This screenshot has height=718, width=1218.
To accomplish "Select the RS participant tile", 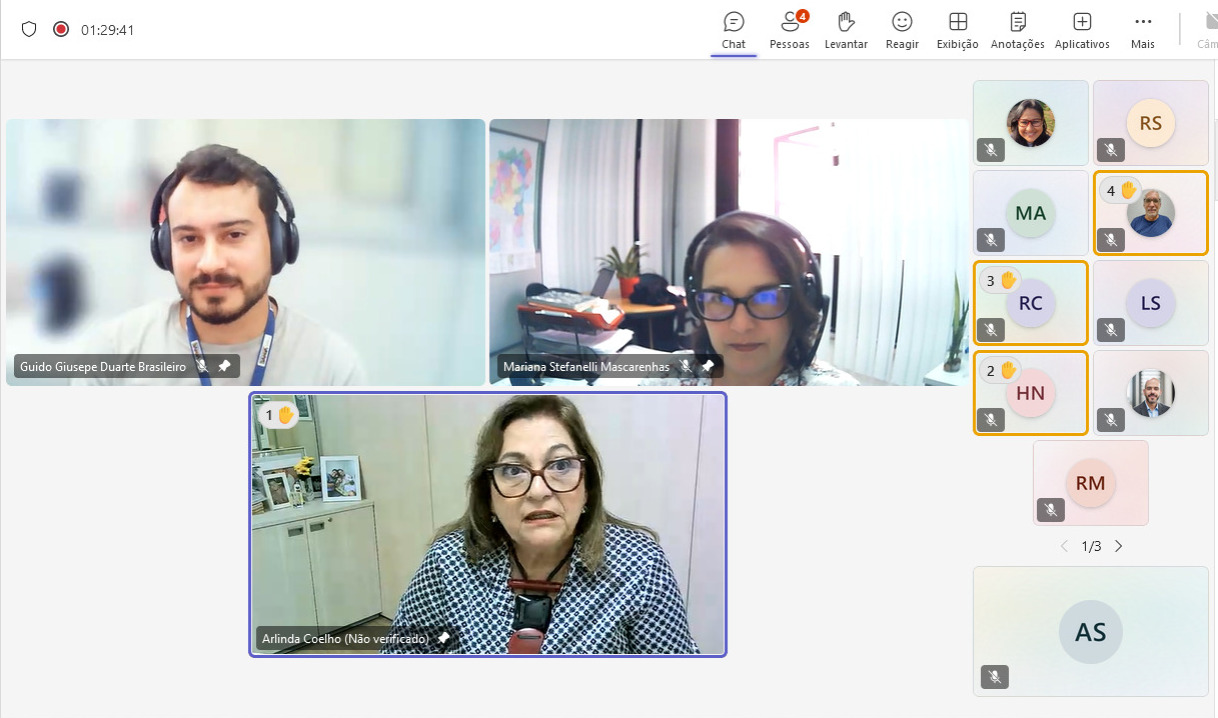I will (x=1150, y=122).
